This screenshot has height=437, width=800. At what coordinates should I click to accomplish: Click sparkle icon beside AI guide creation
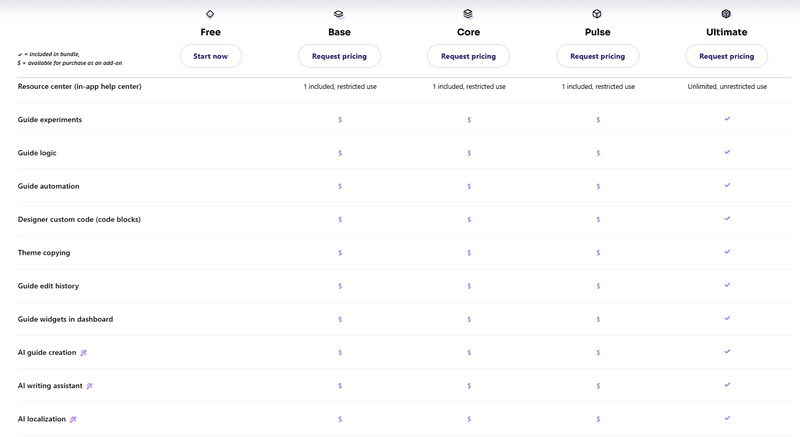84,353
